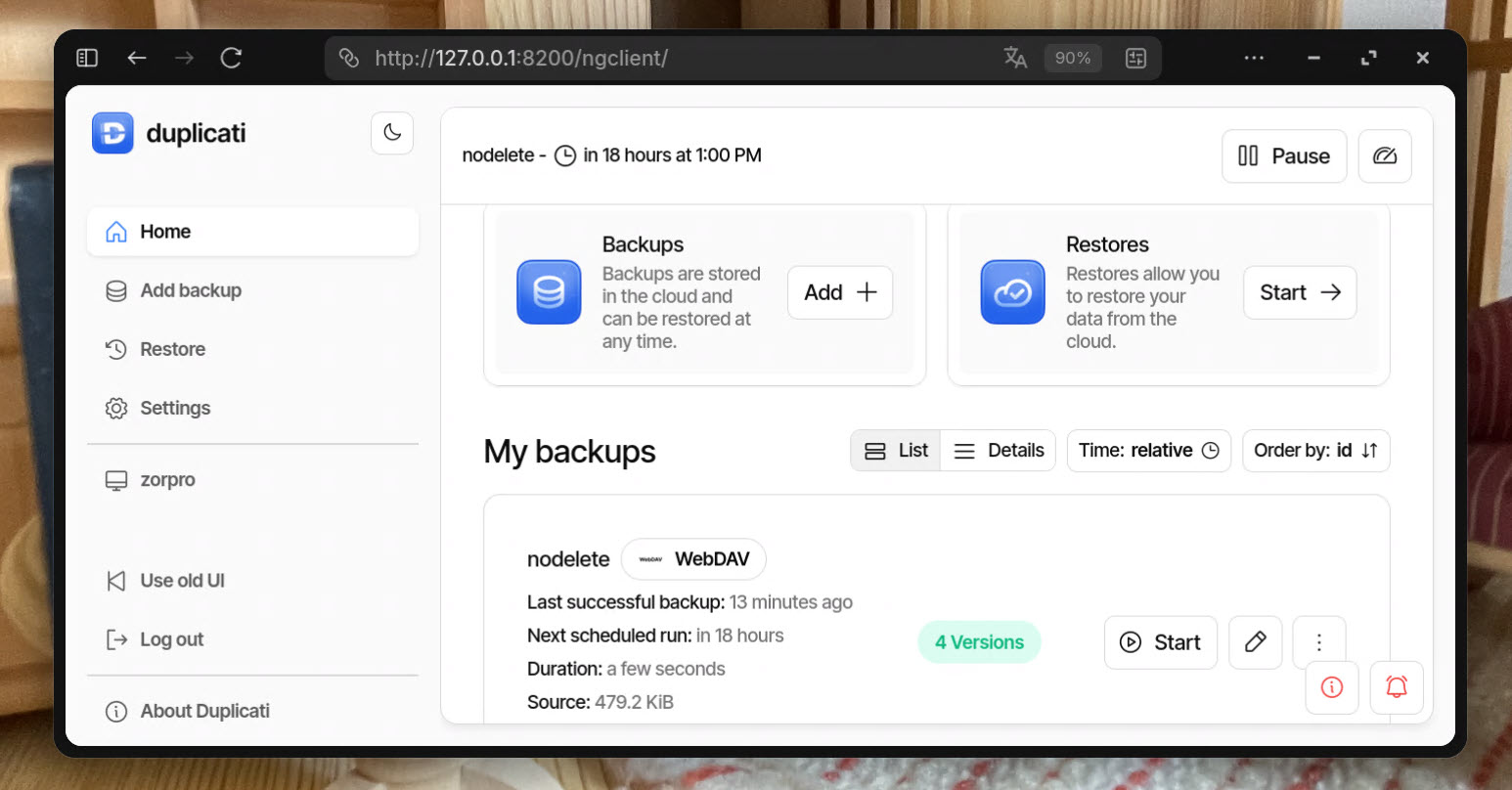
Task: Switch backups view to Details
Action: click(x=999, y=451)
